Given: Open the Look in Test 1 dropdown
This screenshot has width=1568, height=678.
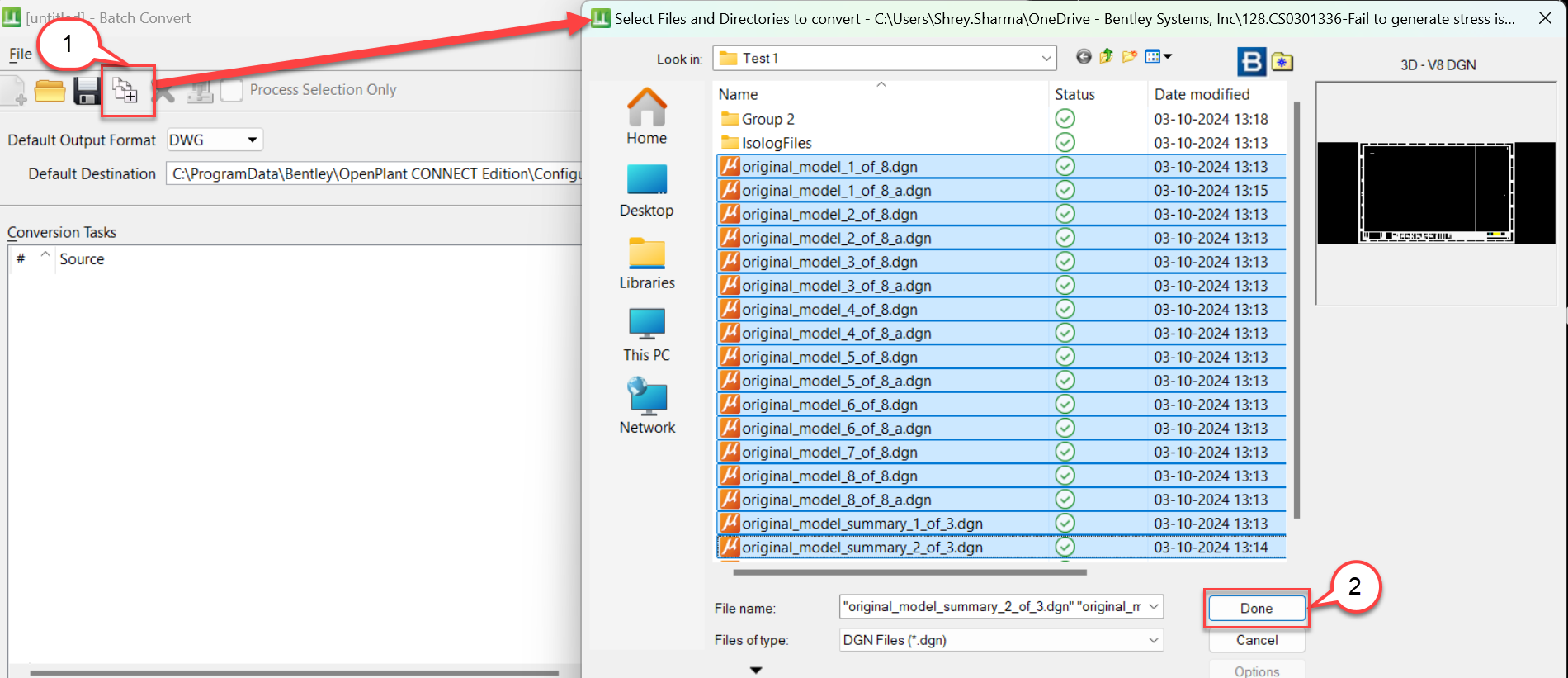Looking at the screenshot, I should pyautogui.click(x=885, y=58).
